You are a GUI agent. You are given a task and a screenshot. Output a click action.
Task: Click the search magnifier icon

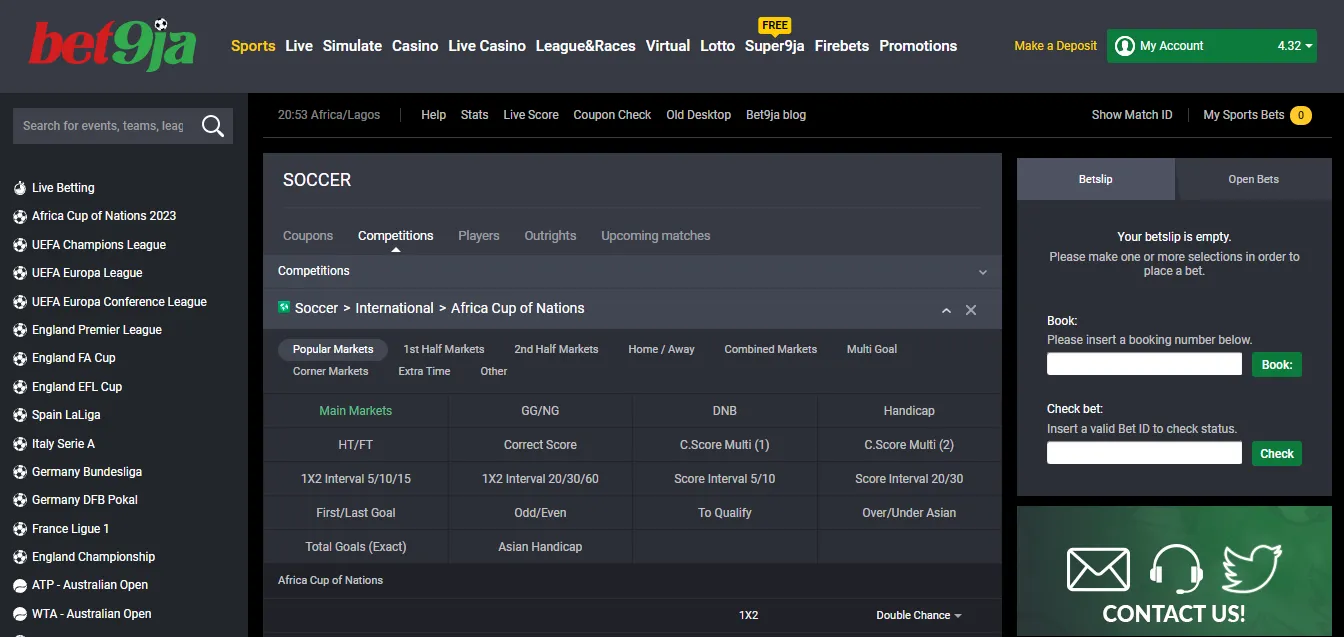pyautogui.click(x=212, y=125)
